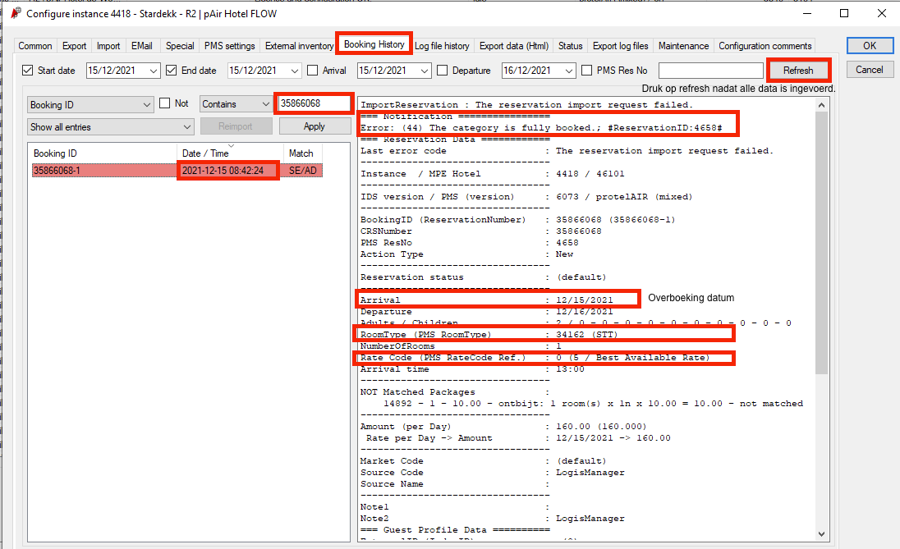Switch to the Maintenance tab
900x549 pixels.
click(x=684, y=46)
